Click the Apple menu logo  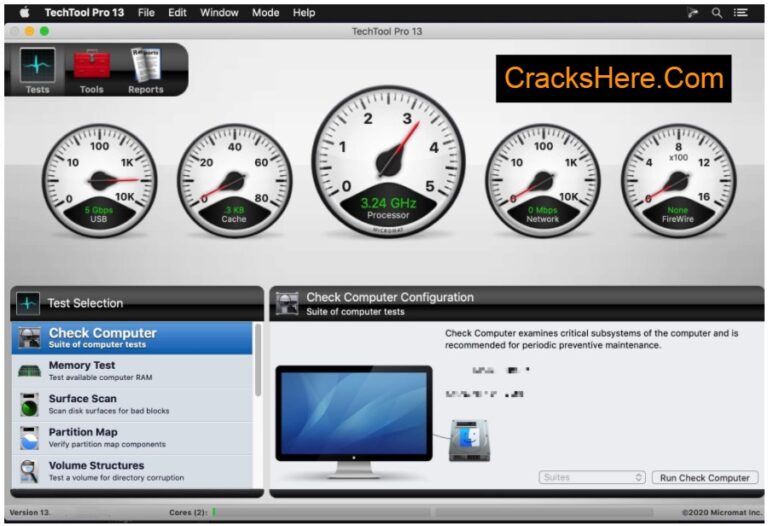[x=24, y=13]
